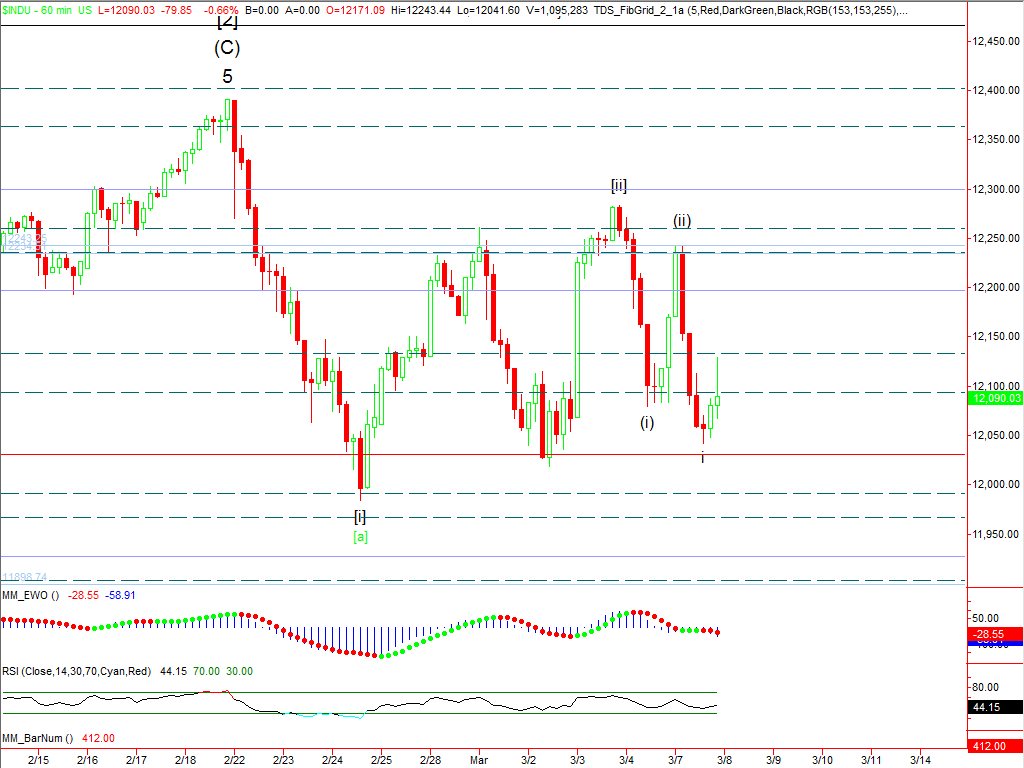Screen dimensions: 1024x768
Task: Click the (C) wave label at top
Action: tap(227, 46)
